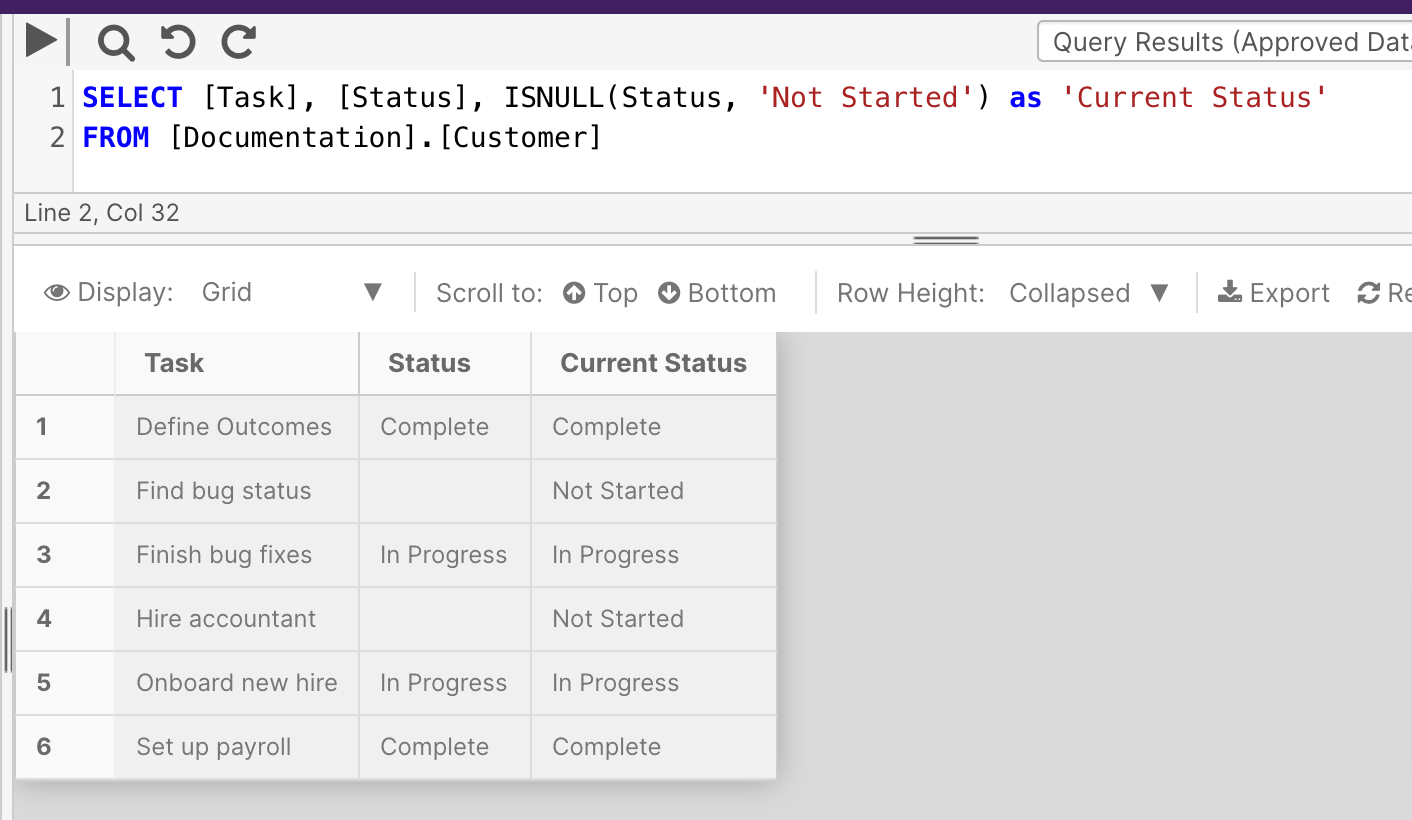
Task: Click the Task column header
Action: pyautogui.click(x=237, y=363)
